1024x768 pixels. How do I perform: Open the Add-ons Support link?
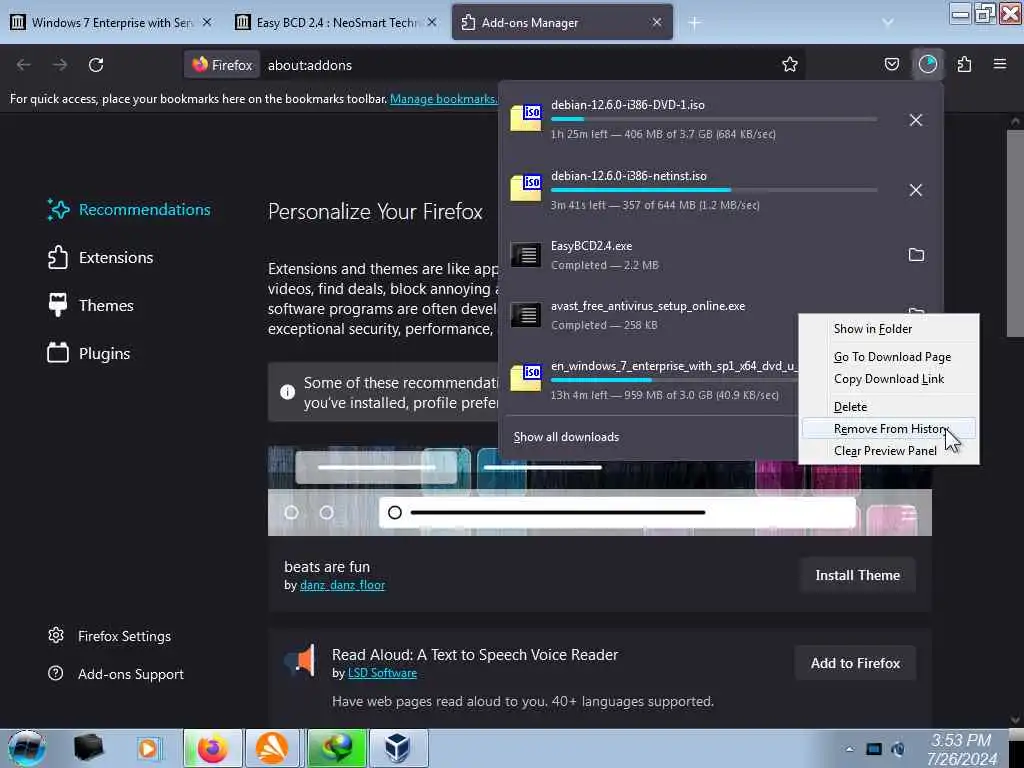pyautogui.click(x=116, y=673)
